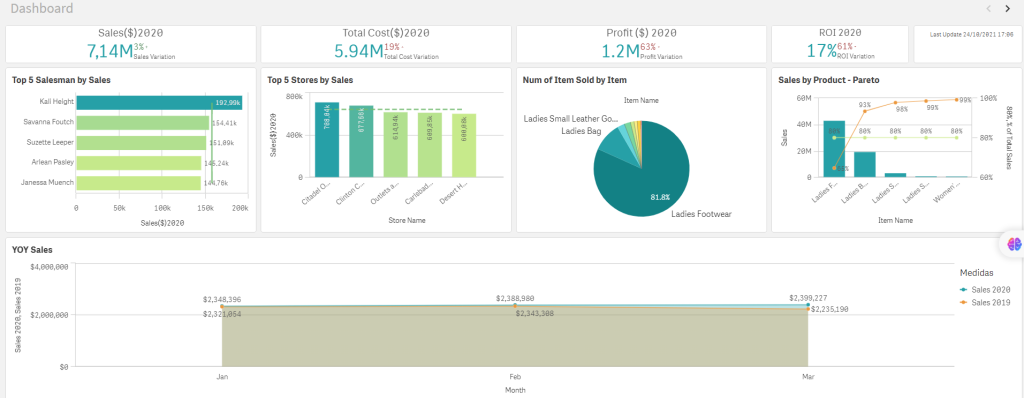The width and height of the screenshot is (1024, 398).
Task: Select the Arlean Pasley bar
Action: pos(138,163)
